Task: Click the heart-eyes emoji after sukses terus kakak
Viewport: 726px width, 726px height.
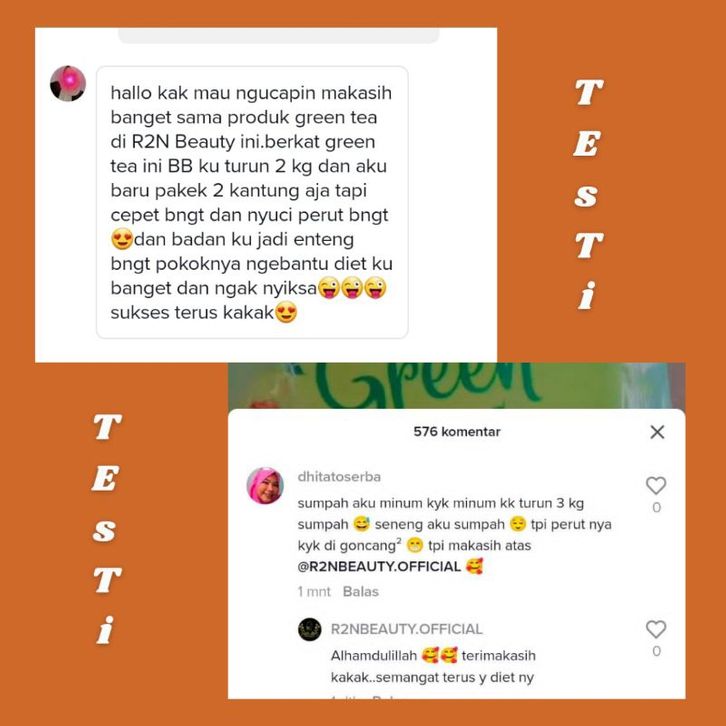Action: tap(286, 312)
